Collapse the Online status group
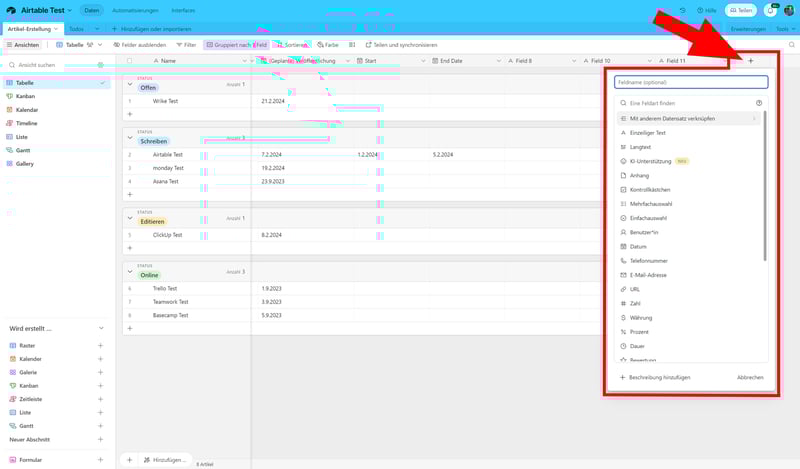This screenshot has height=469, width=800. click(129, 271)
